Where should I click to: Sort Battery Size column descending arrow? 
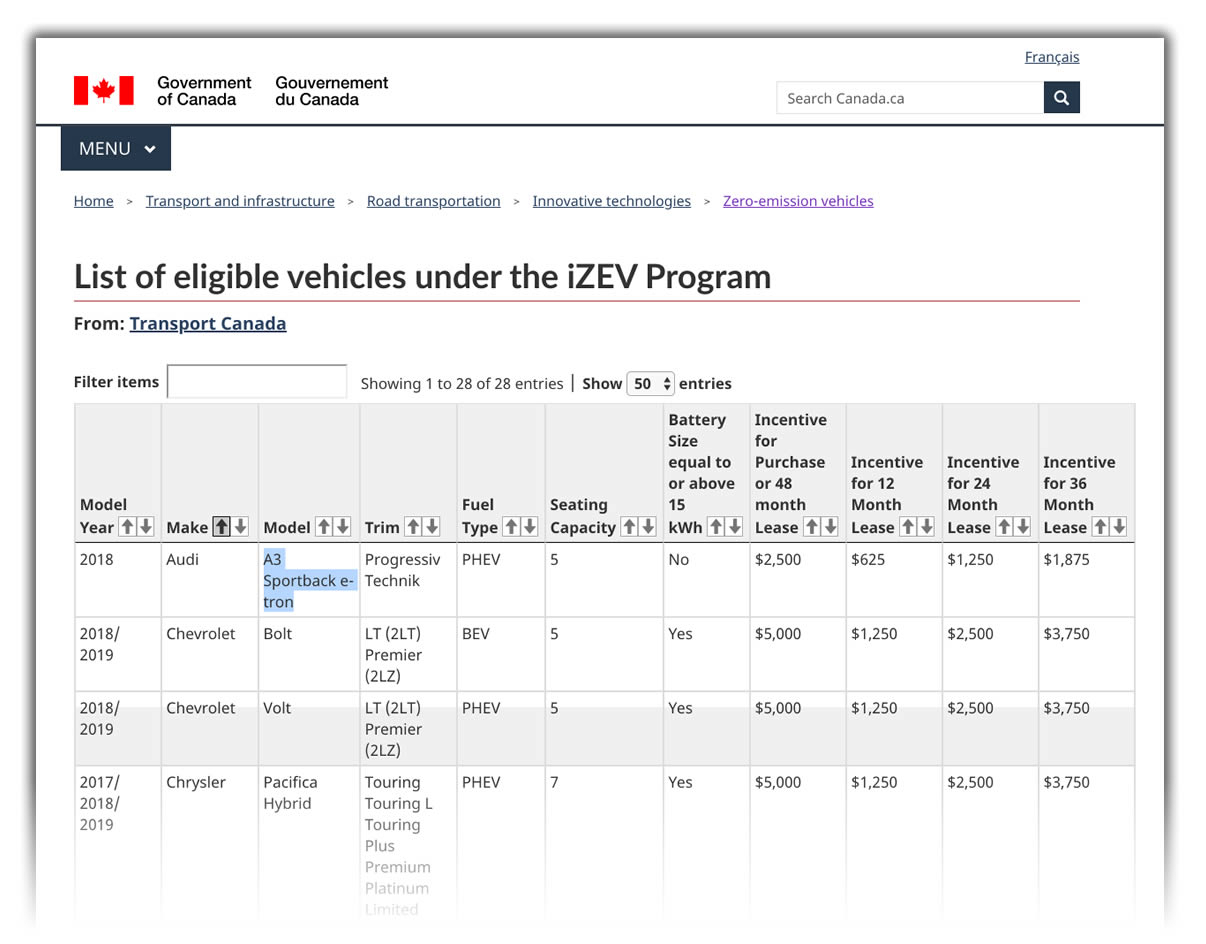coord(735,527)
